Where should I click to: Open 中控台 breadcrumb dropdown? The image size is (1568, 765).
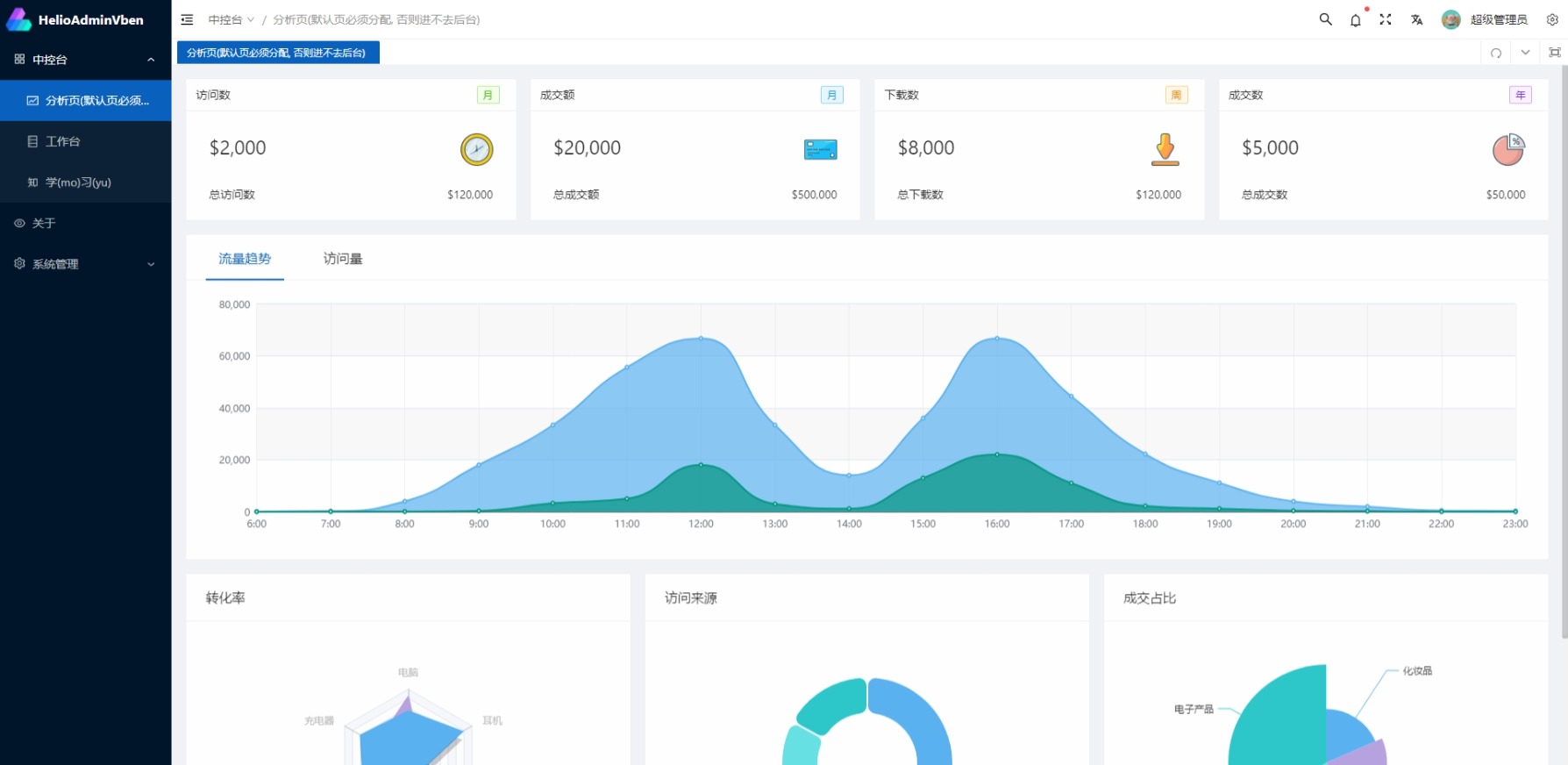pyautogui.click(x=231, y=19)
